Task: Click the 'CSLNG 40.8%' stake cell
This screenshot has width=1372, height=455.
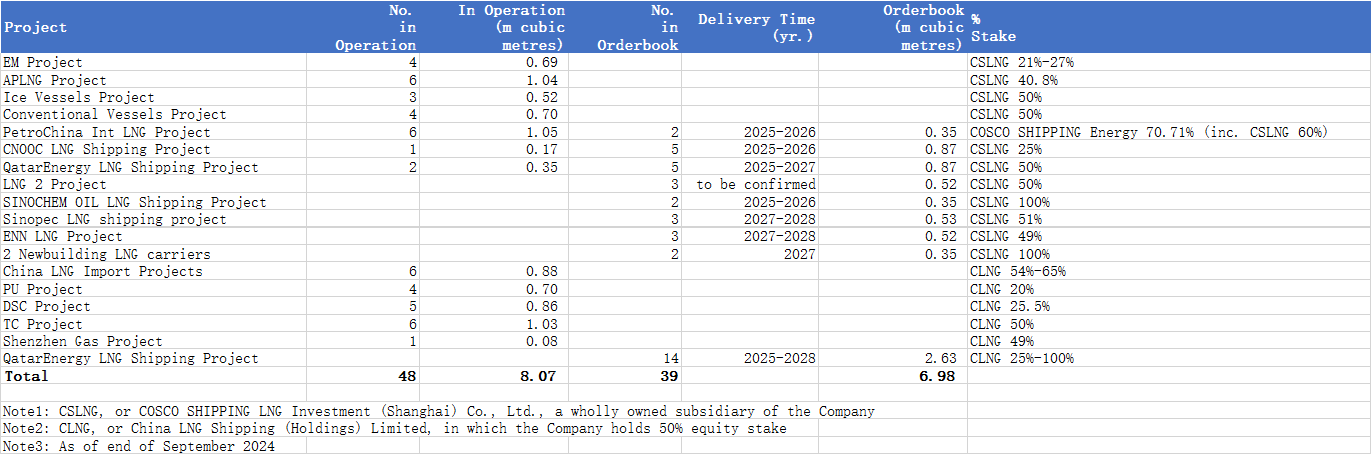Action: coord(1168,80)
